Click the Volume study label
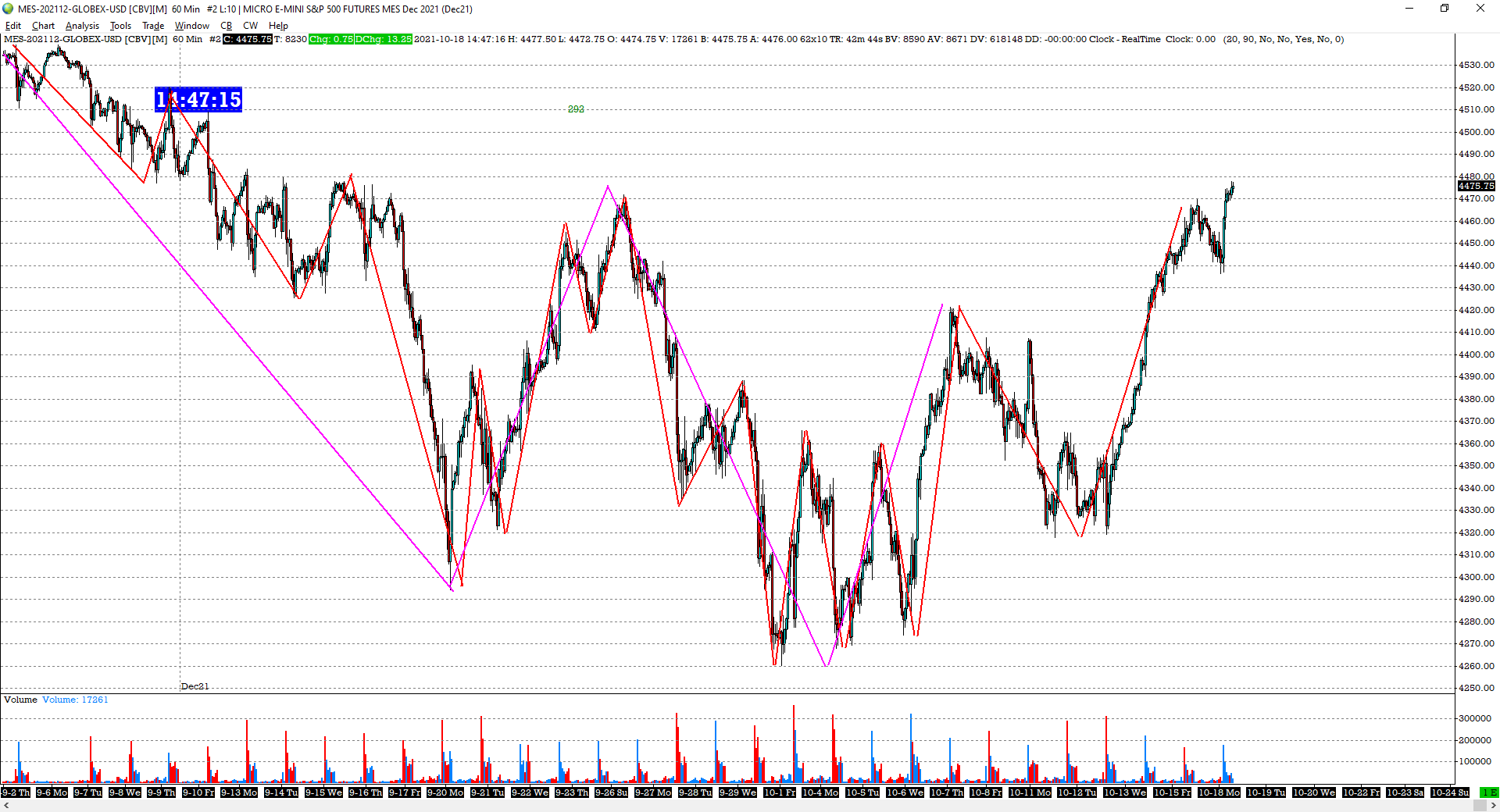Screen dimensions: 1500x812 coord(20,700)
